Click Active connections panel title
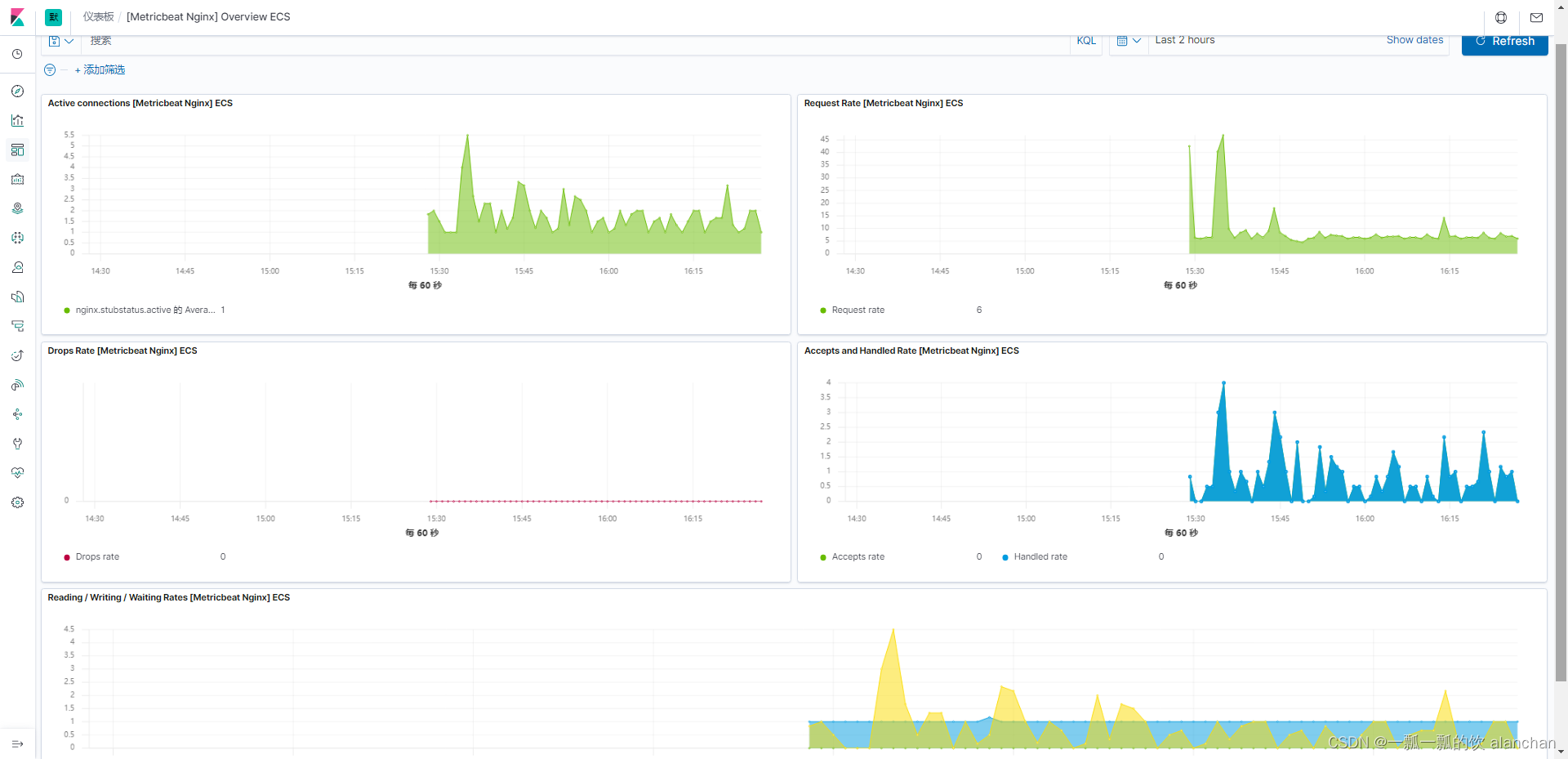 click(x=140, y=104)
